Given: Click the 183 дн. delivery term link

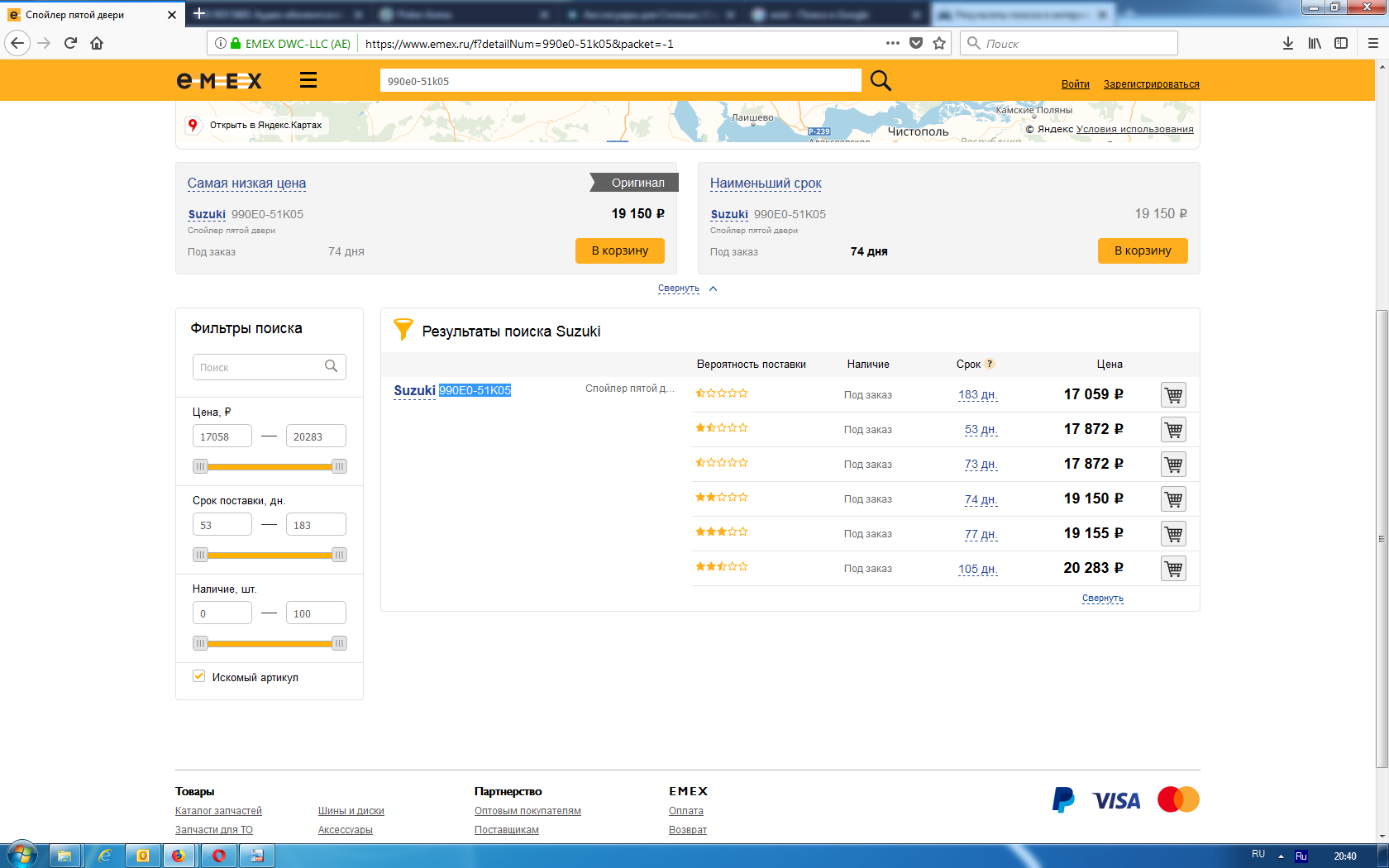Looking at the screenshot, I should click(x=978, y=395).
